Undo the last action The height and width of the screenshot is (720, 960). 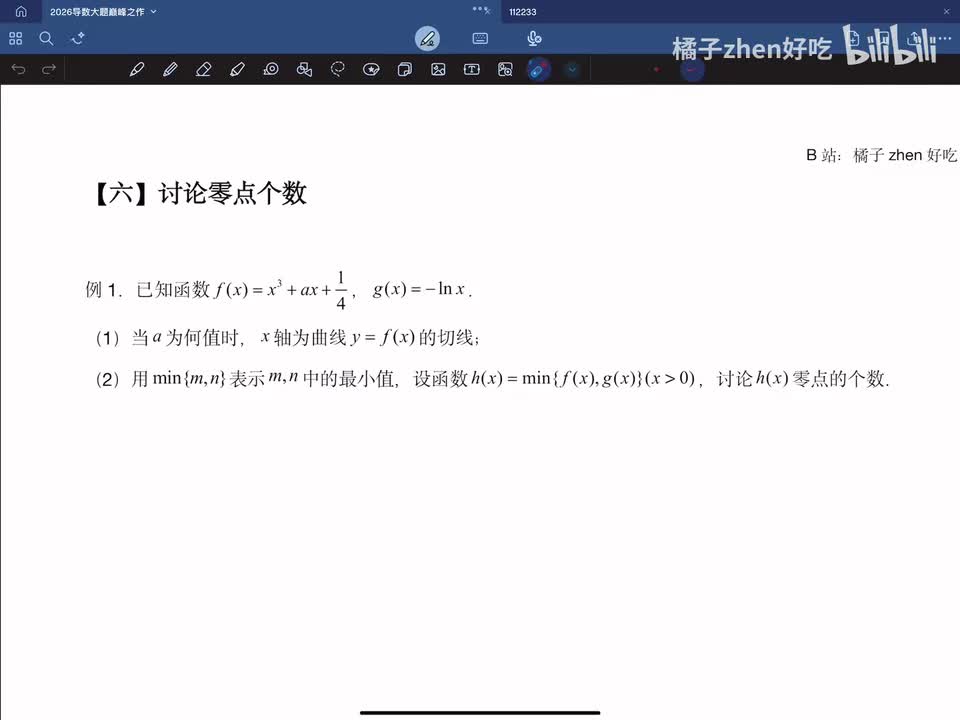tap(18, 69)
